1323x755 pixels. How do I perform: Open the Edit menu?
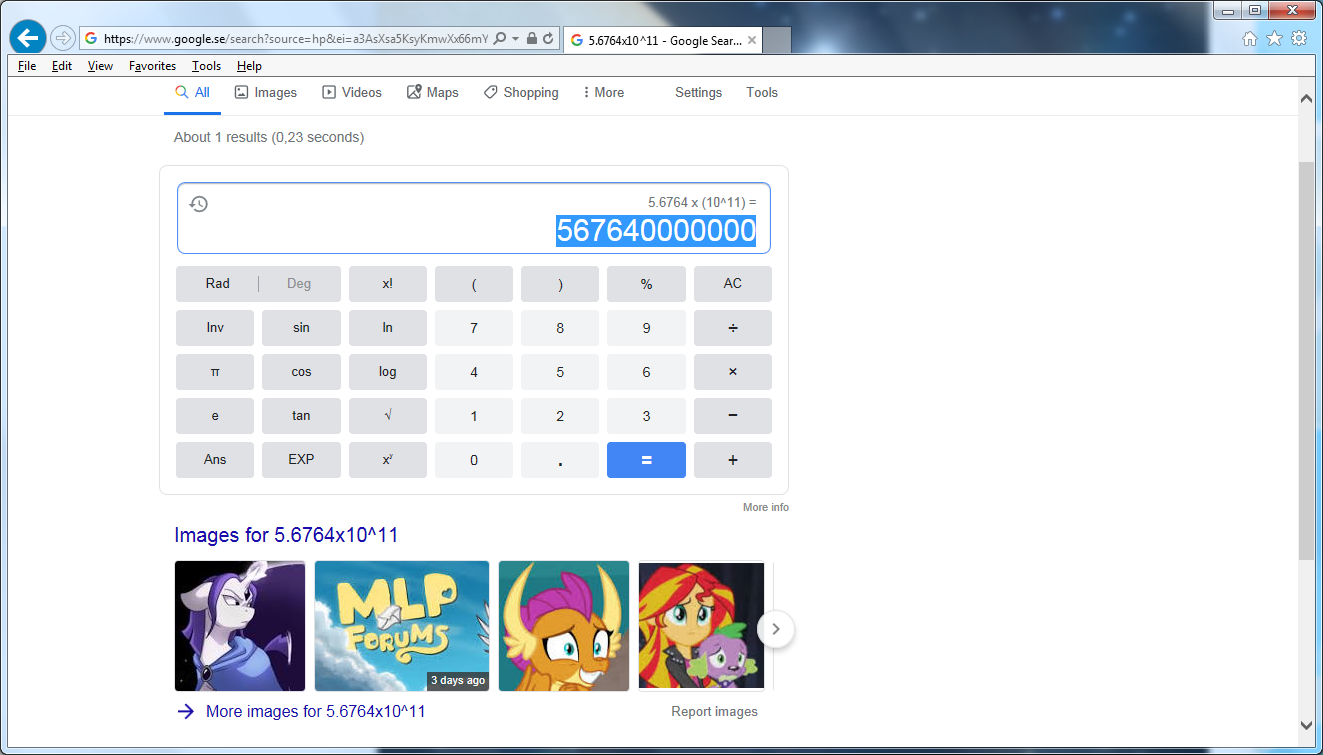(62, 66)
